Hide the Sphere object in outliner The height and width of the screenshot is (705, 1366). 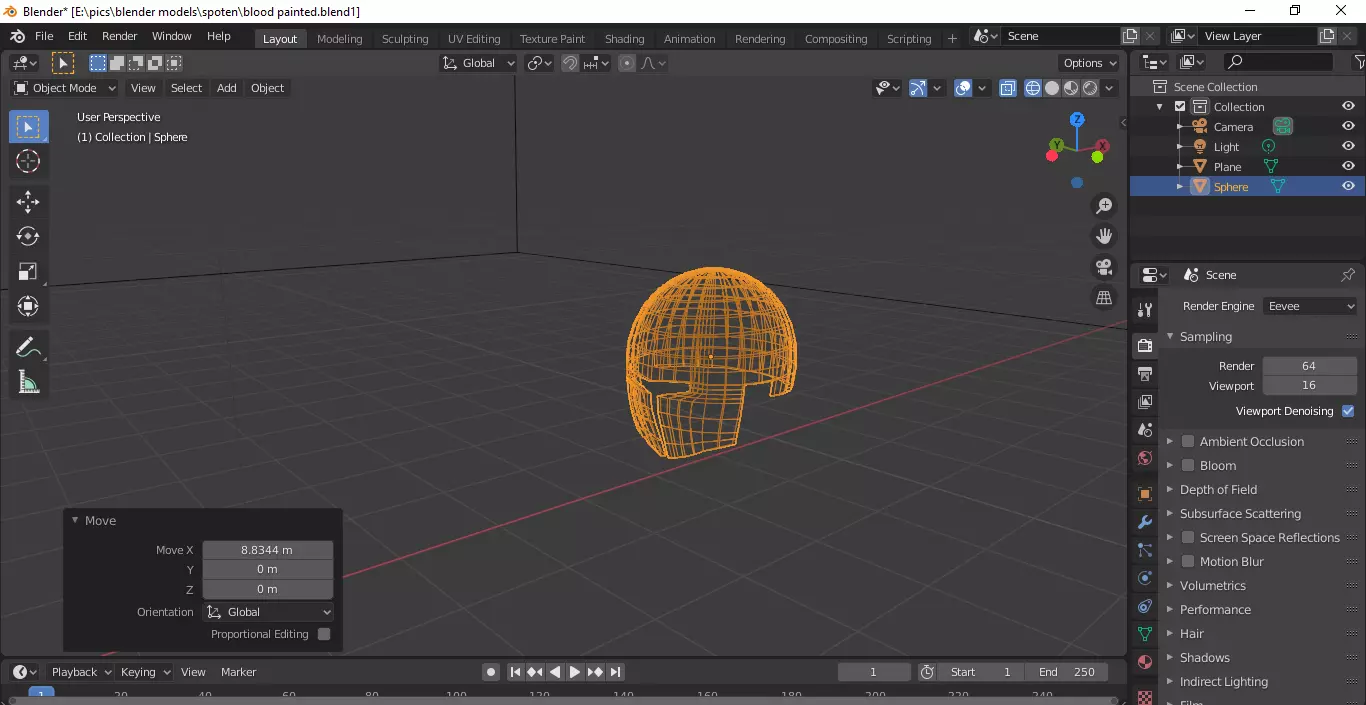[x=1348, y=186]
